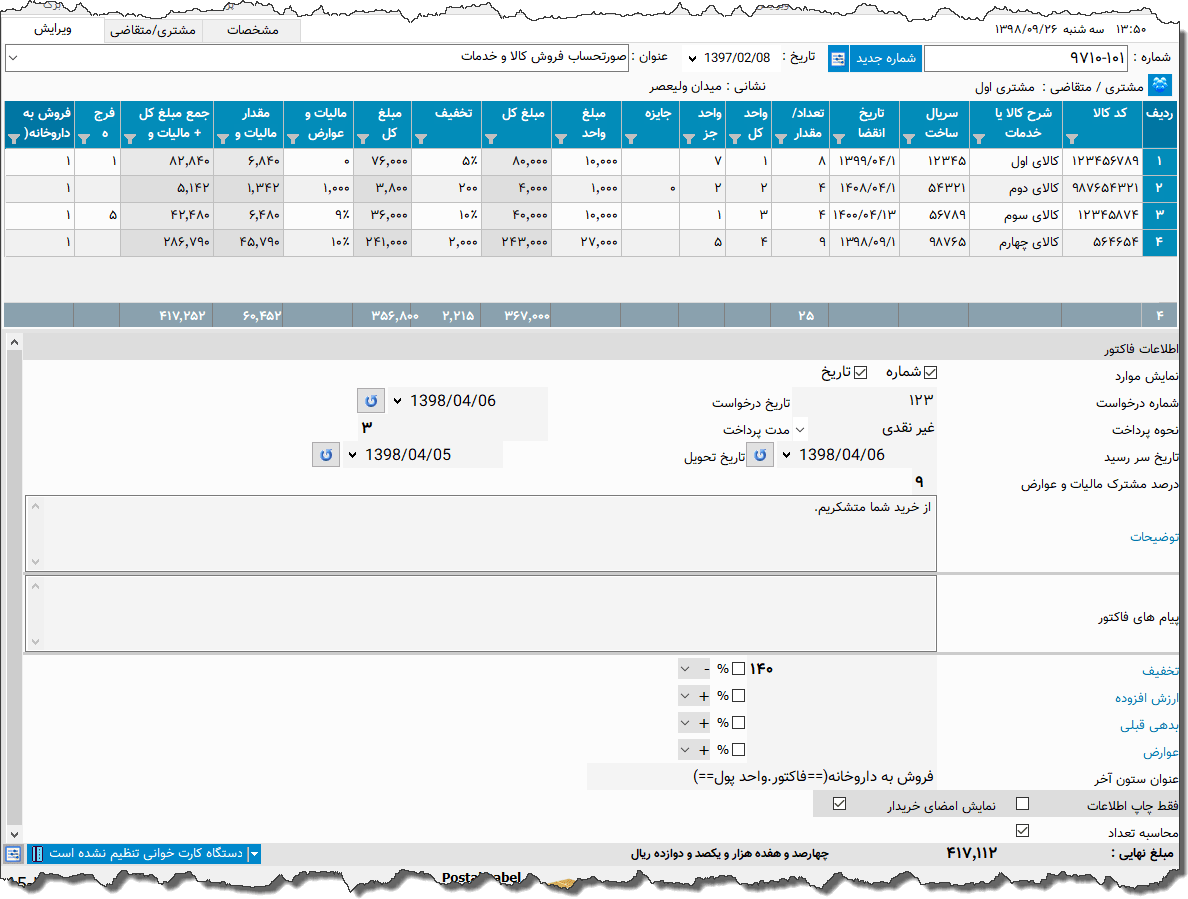The height and width of the screenshot is (899, 1188).
Task: Open the card reader device dropdown arrow
Action: pos(254,854)
